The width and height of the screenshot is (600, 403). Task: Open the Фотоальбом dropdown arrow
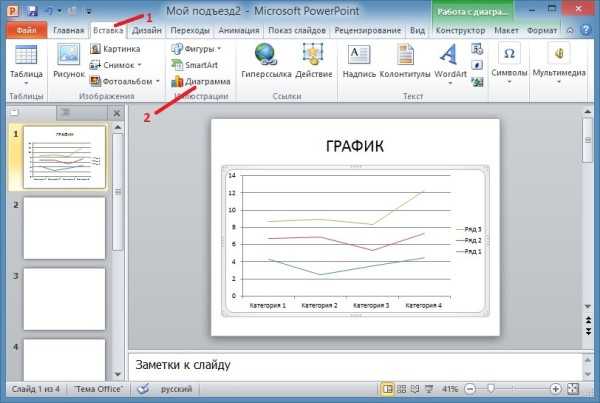click(x=158, y=81)
